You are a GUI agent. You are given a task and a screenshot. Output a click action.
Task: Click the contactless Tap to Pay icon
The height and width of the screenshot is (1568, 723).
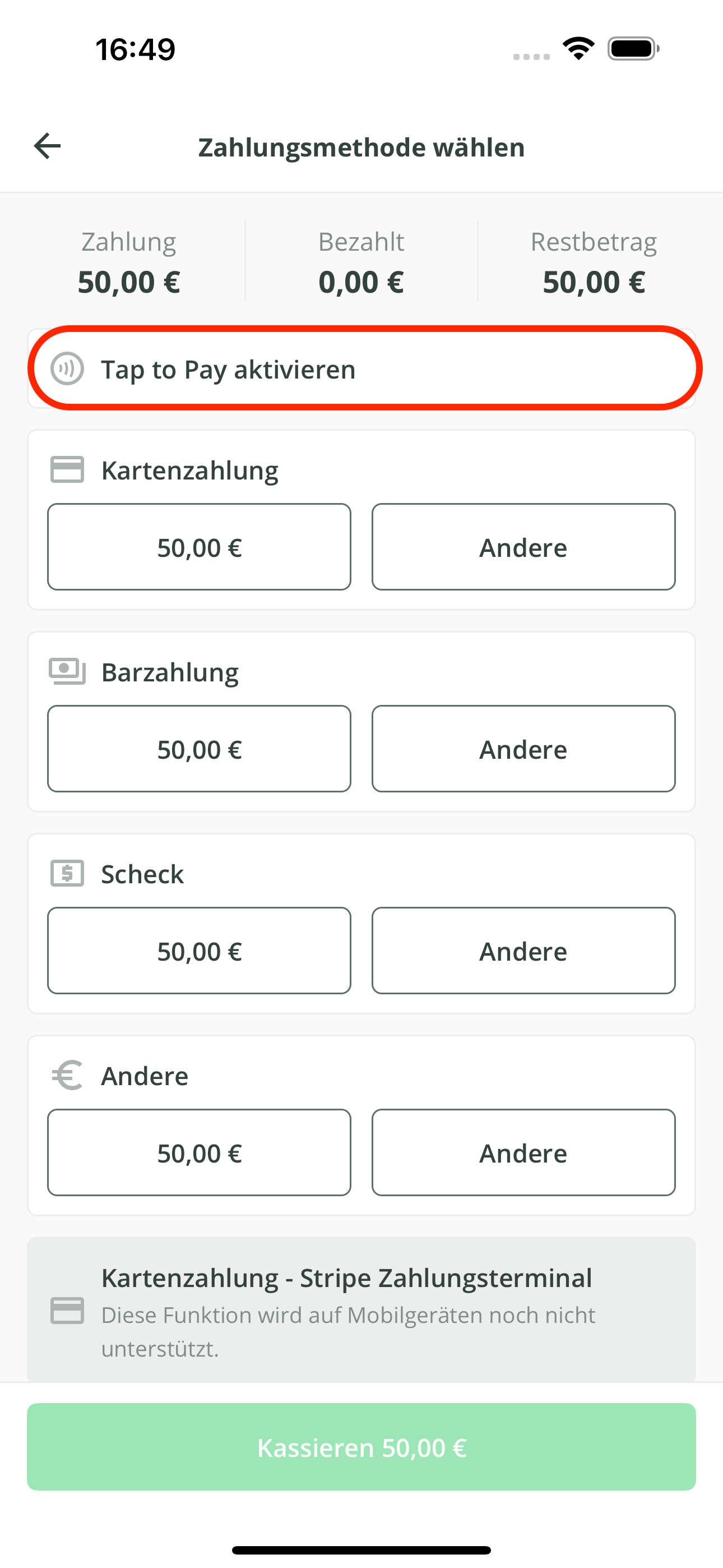(x=67, y=369)
